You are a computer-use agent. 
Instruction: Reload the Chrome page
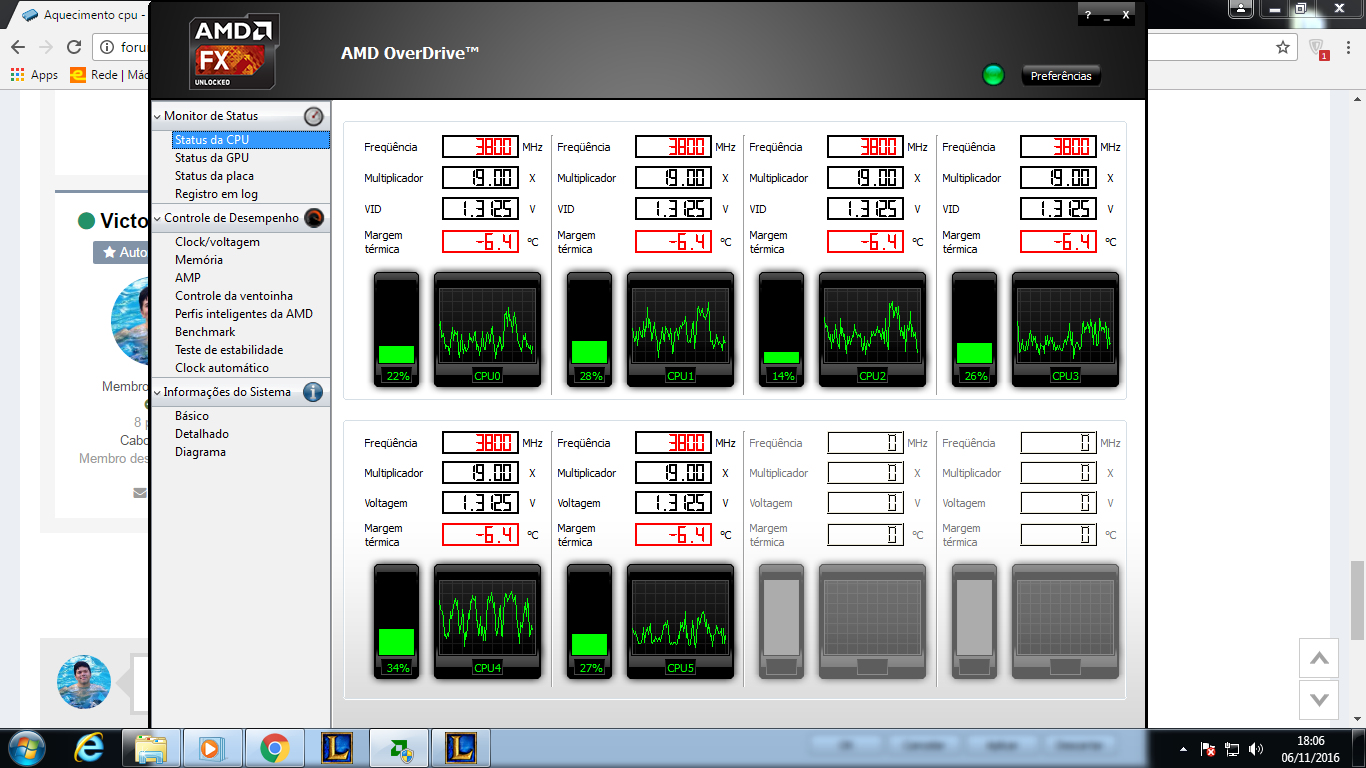coord(73,47)
